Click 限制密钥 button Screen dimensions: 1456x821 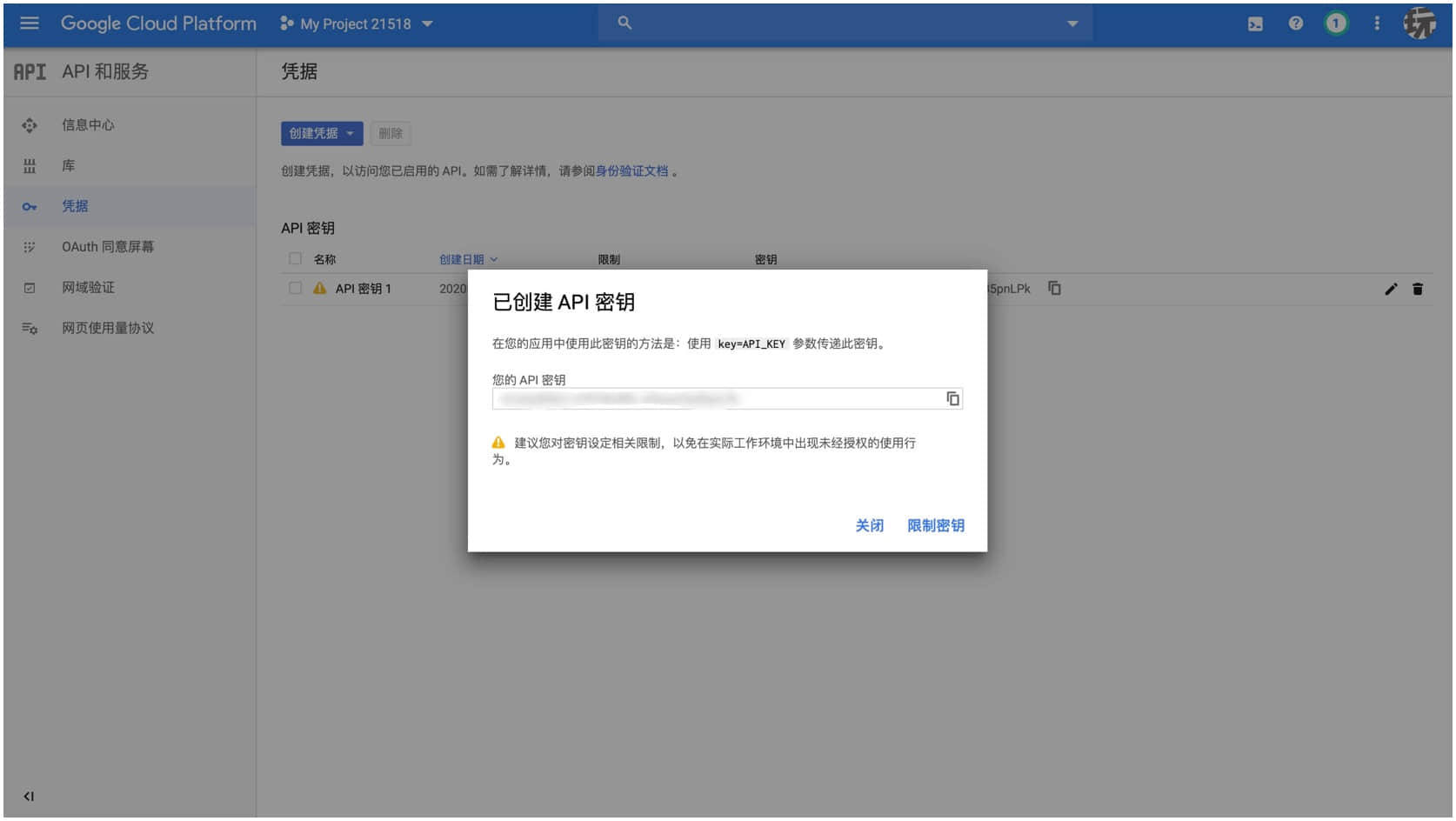935,525
